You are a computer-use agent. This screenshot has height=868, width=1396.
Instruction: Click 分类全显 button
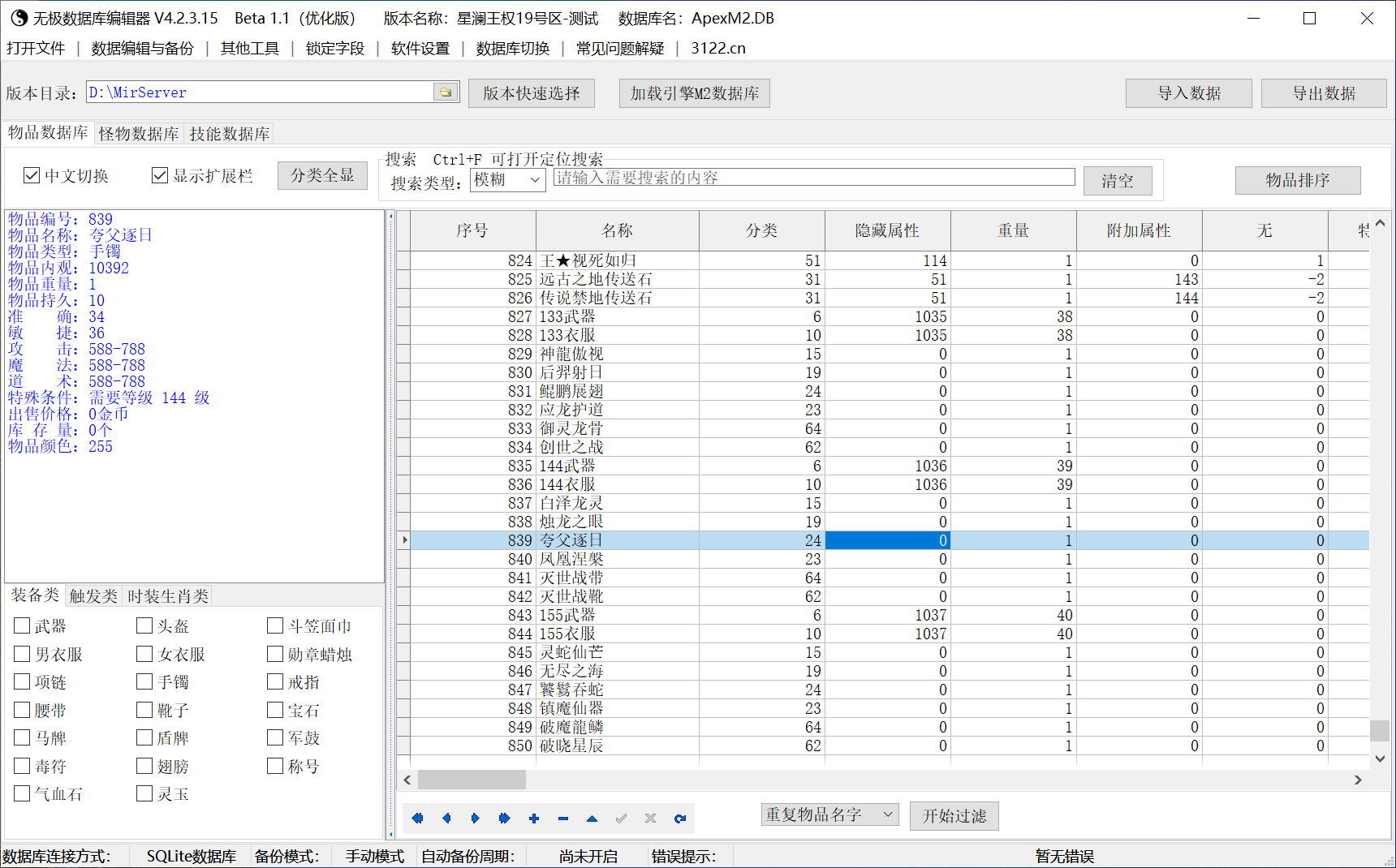(322, 175)
